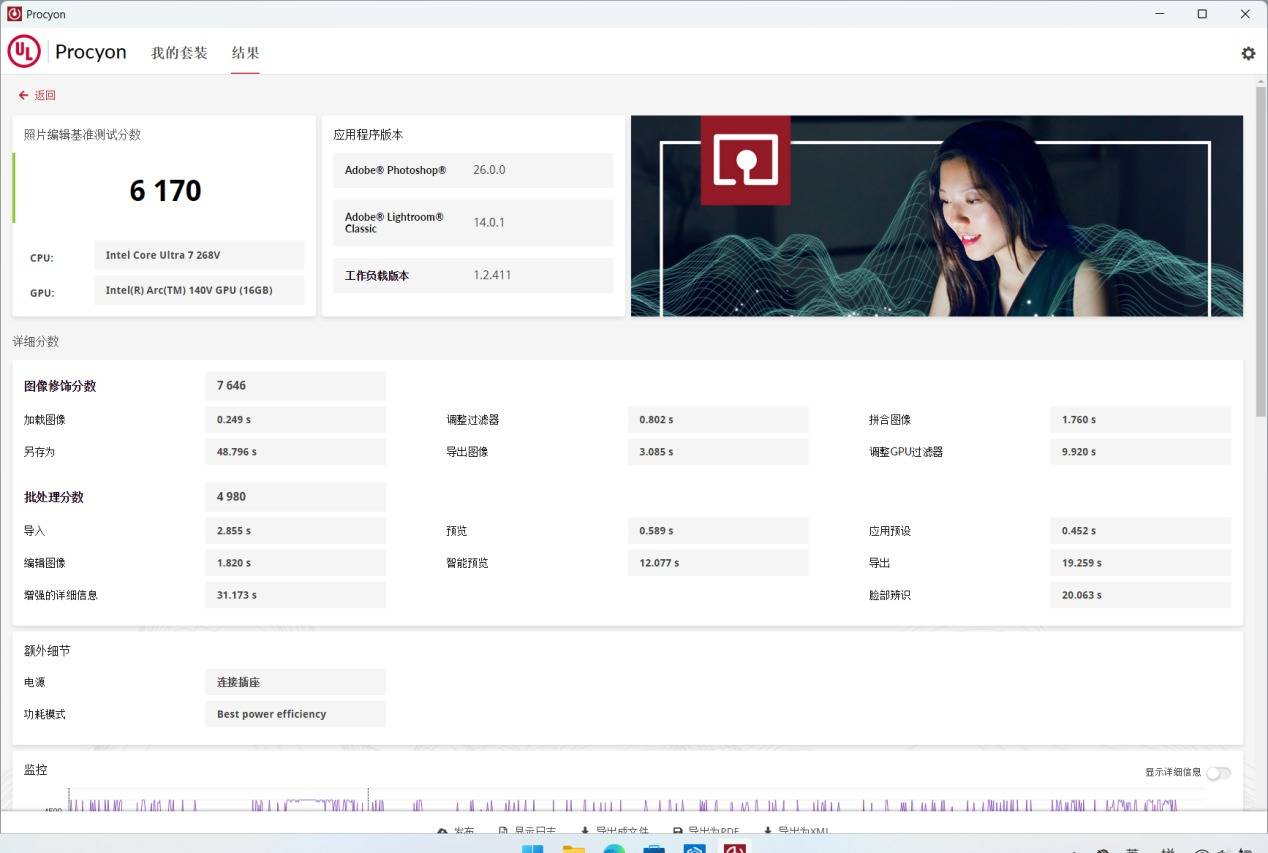
Task: Switch to the 我的套装 tab
Action: (x=179, y=53)
